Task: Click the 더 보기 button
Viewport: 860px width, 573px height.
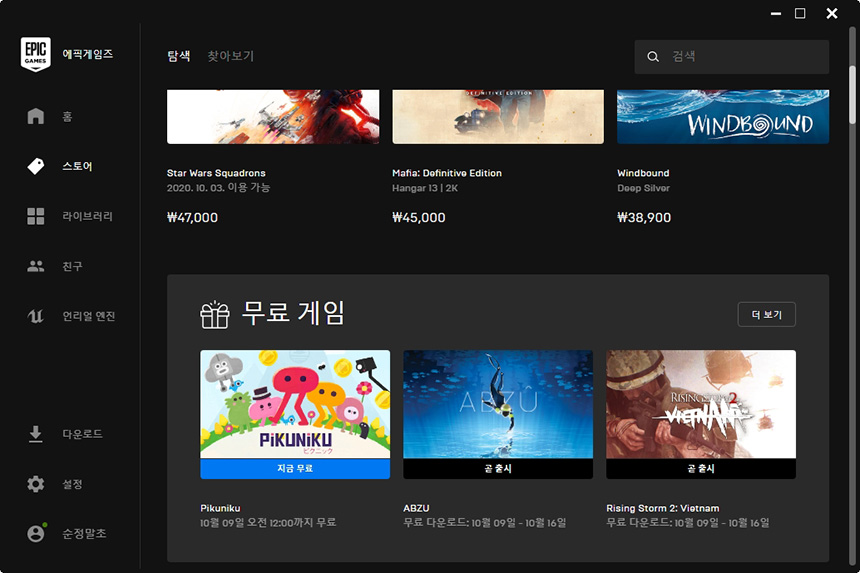Action: point(767,314)
